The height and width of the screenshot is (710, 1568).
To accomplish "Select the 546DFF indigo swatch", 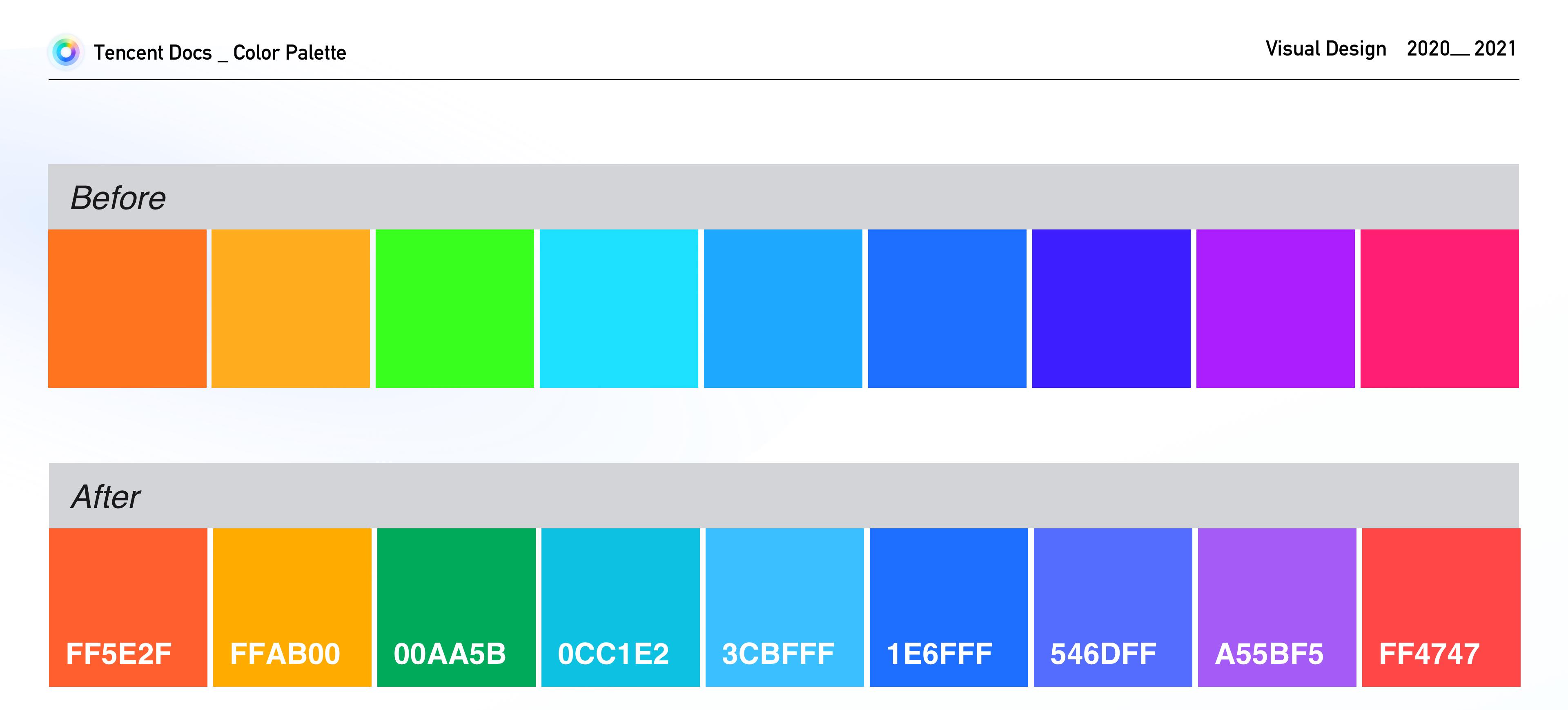I will (x=1113, y=607).
